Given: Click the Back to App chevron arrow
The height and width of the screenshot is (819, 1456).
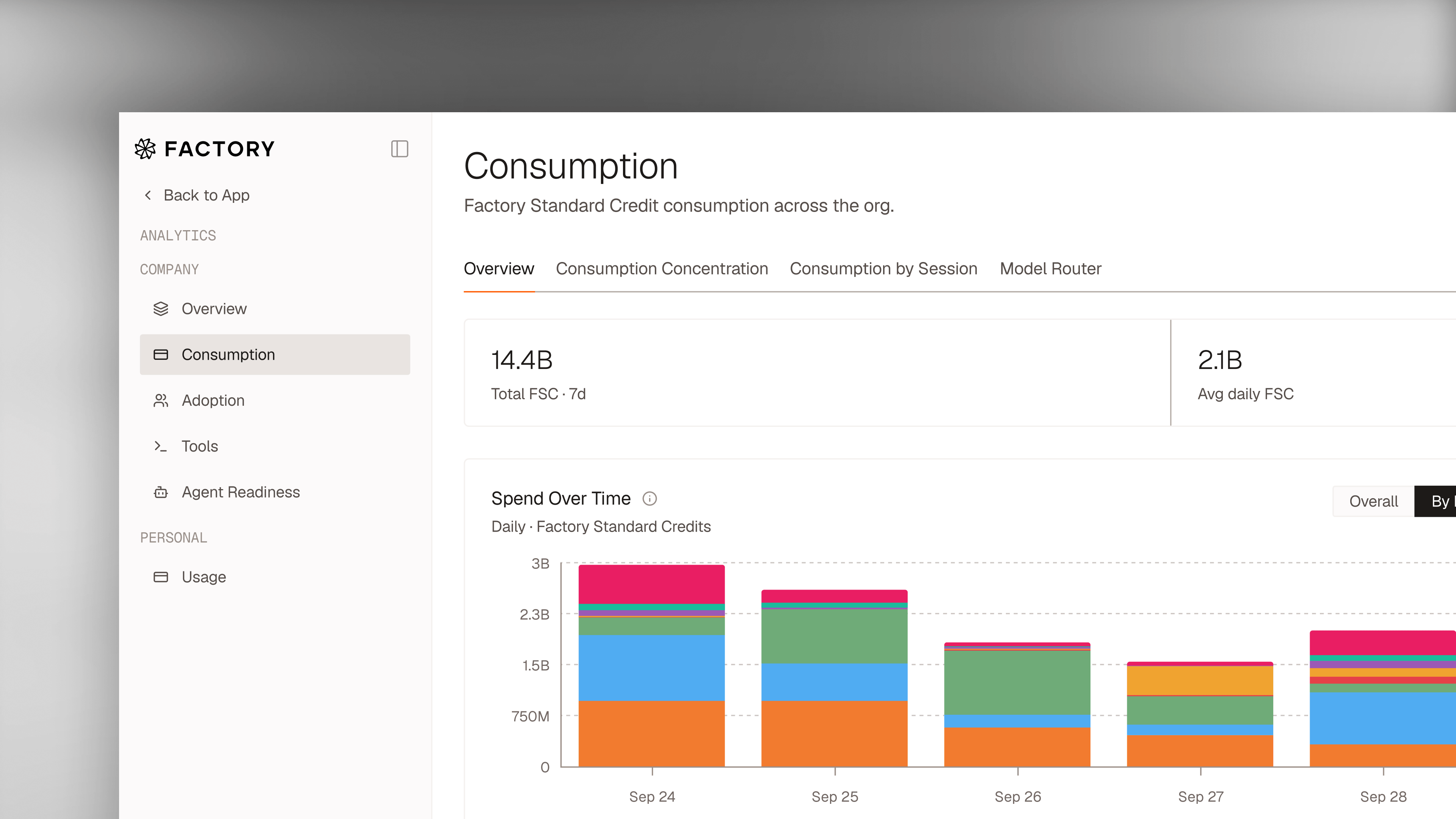Looking at the screenshot, I should click(x=148, y=195).
